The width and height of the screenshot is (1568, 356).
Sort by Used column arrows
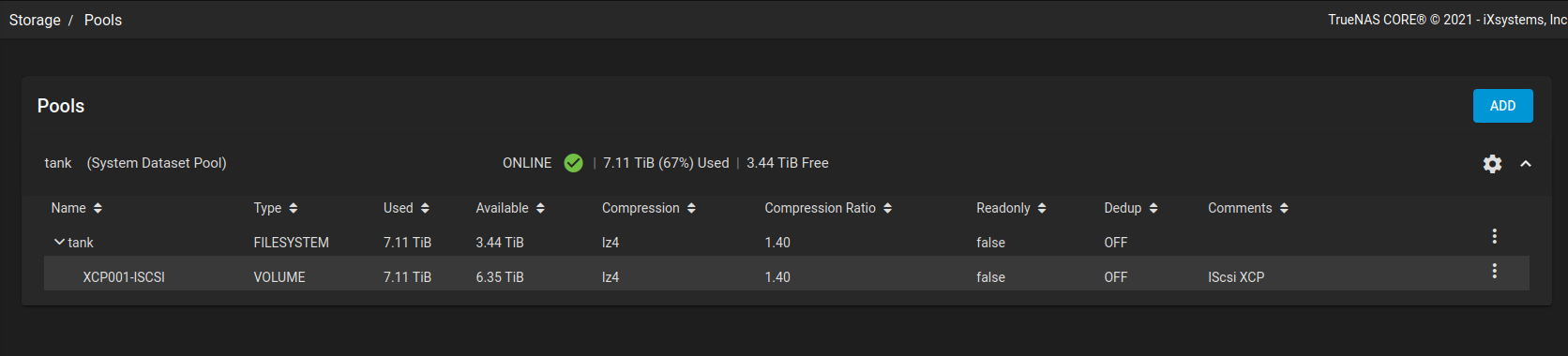(425, 208)
